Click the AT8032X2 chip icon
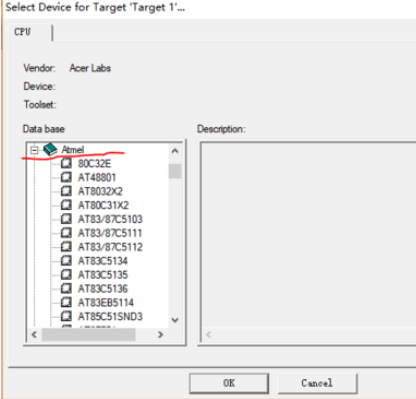The height and width of the screenshot is (399, 416). (x=66, y=191)
